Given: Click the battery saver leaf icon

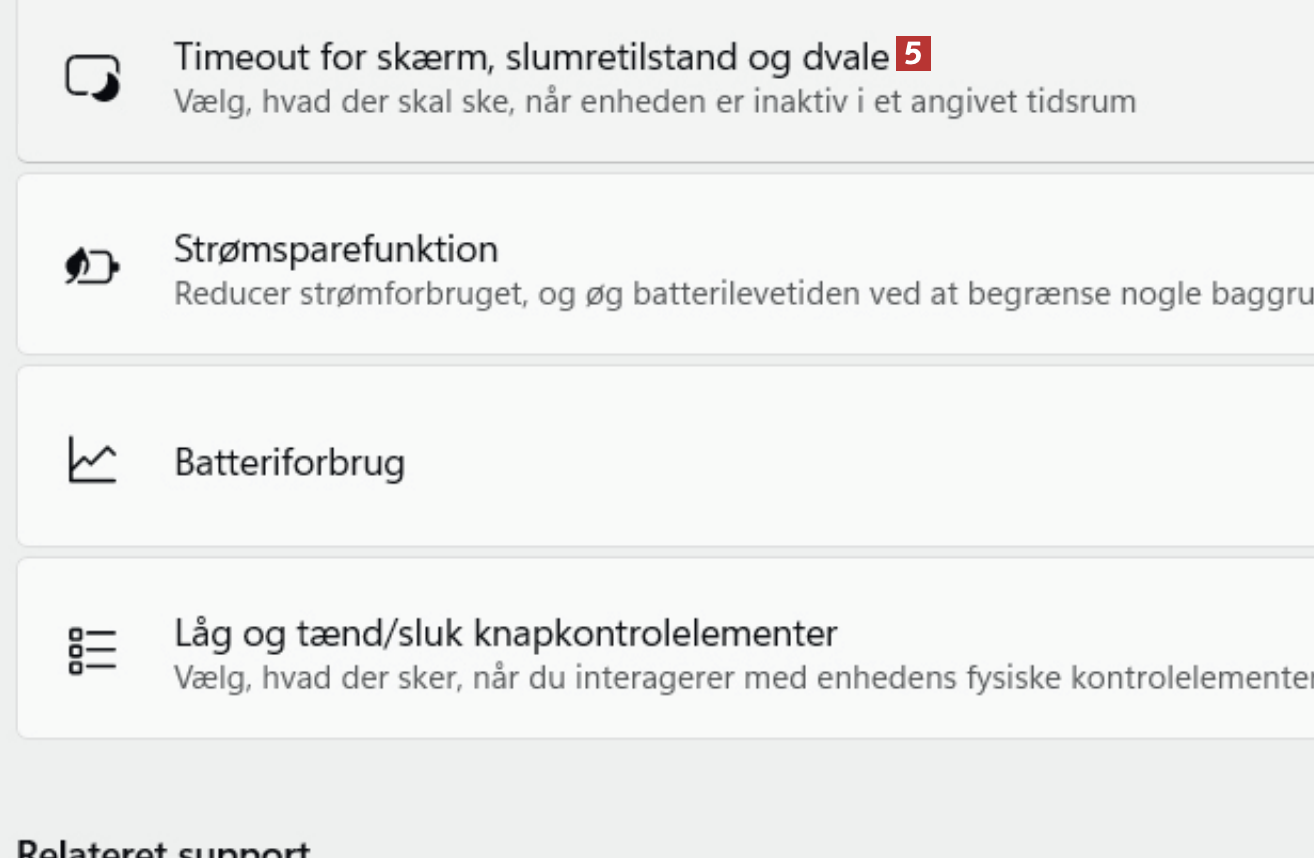Looking at the screenshot, I should [x=93, y=266].
